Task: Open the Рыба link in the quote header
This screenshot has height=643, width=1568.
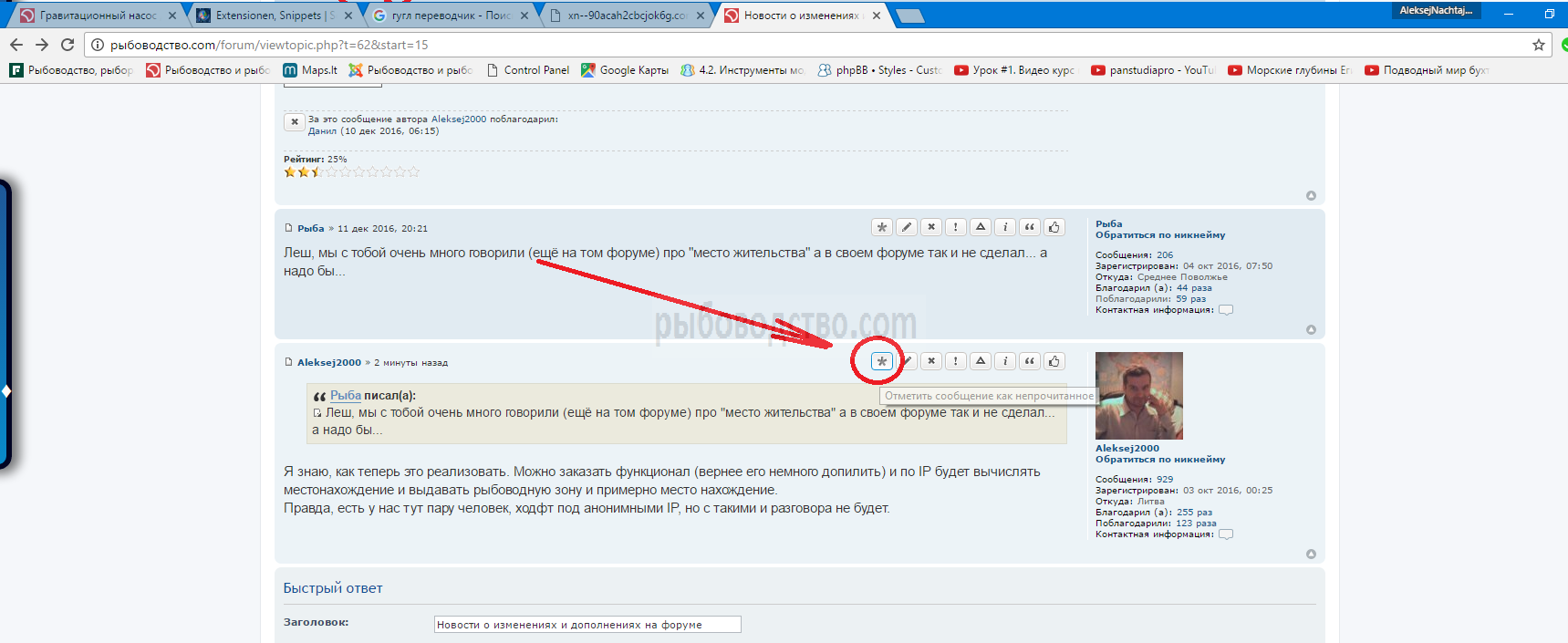Action: coord(345,396)
